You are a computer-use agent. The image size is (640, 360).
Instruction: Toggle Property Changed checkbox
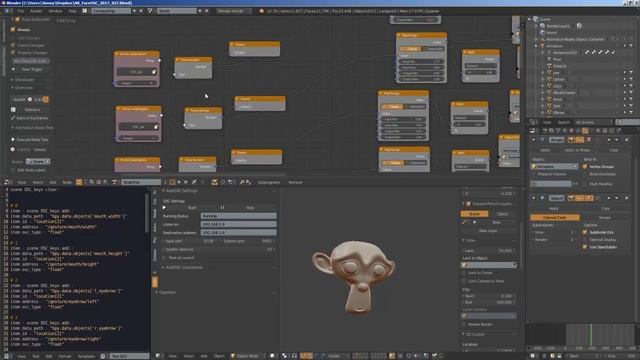(13, 53)
